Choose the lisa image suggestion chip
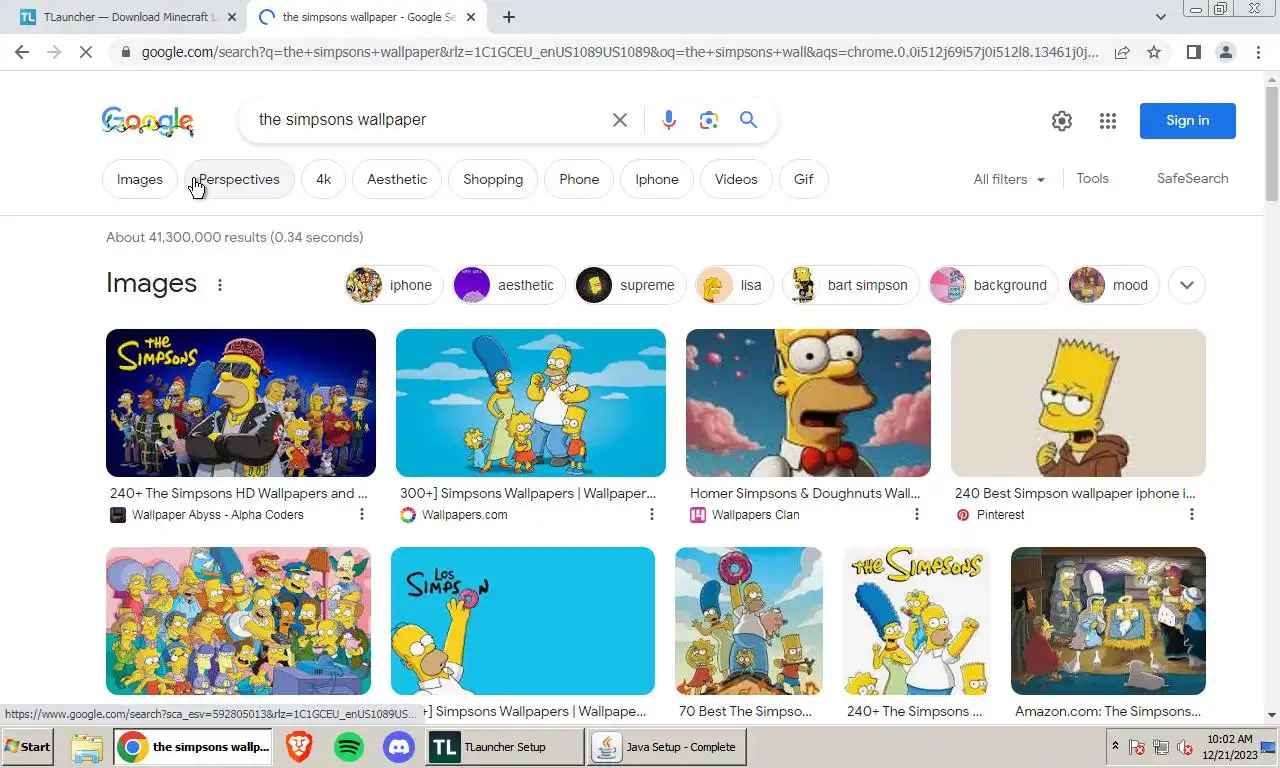Viewport: 1280px width, 768px height. [734, 285]
